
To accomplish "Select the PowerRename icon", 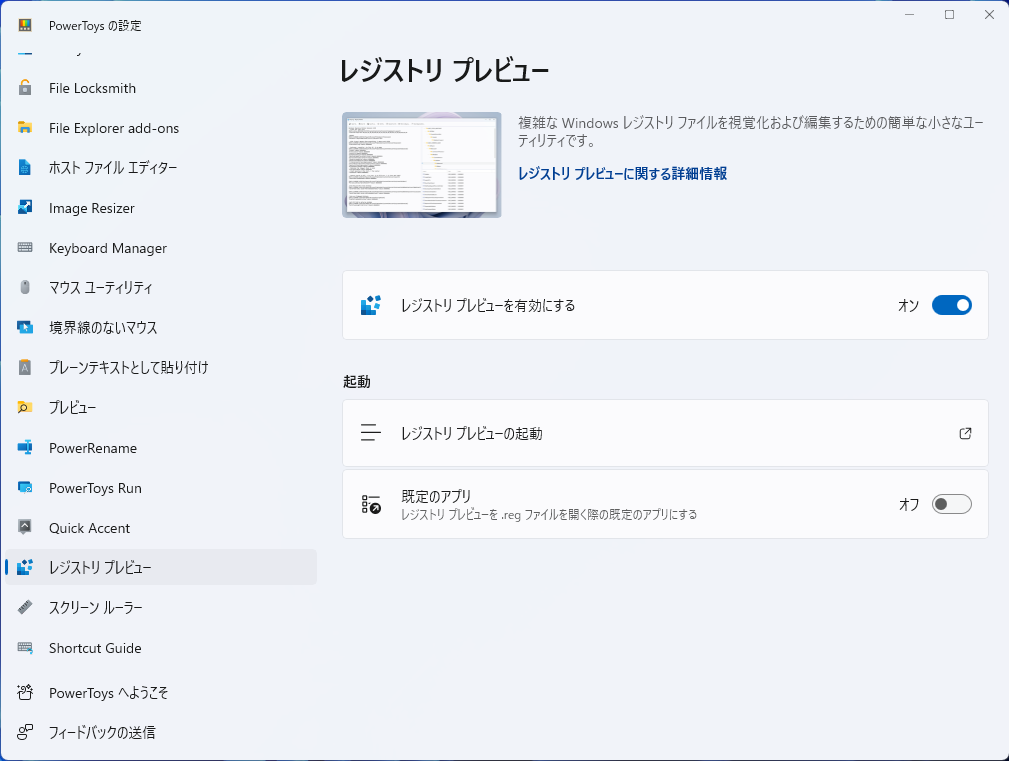I will 26,448.
